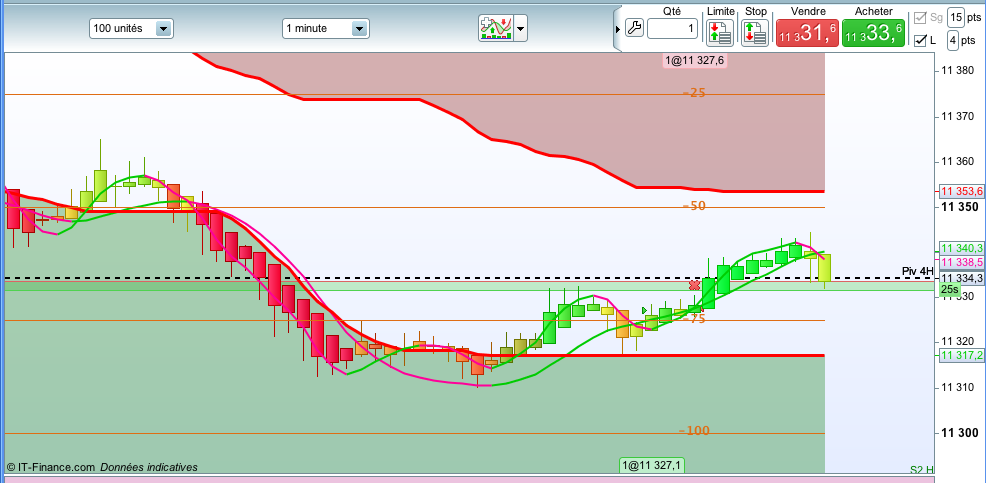986x483 pixels.
Task: Click the S2 H label near the chart bottom
Action: [922, 469]
